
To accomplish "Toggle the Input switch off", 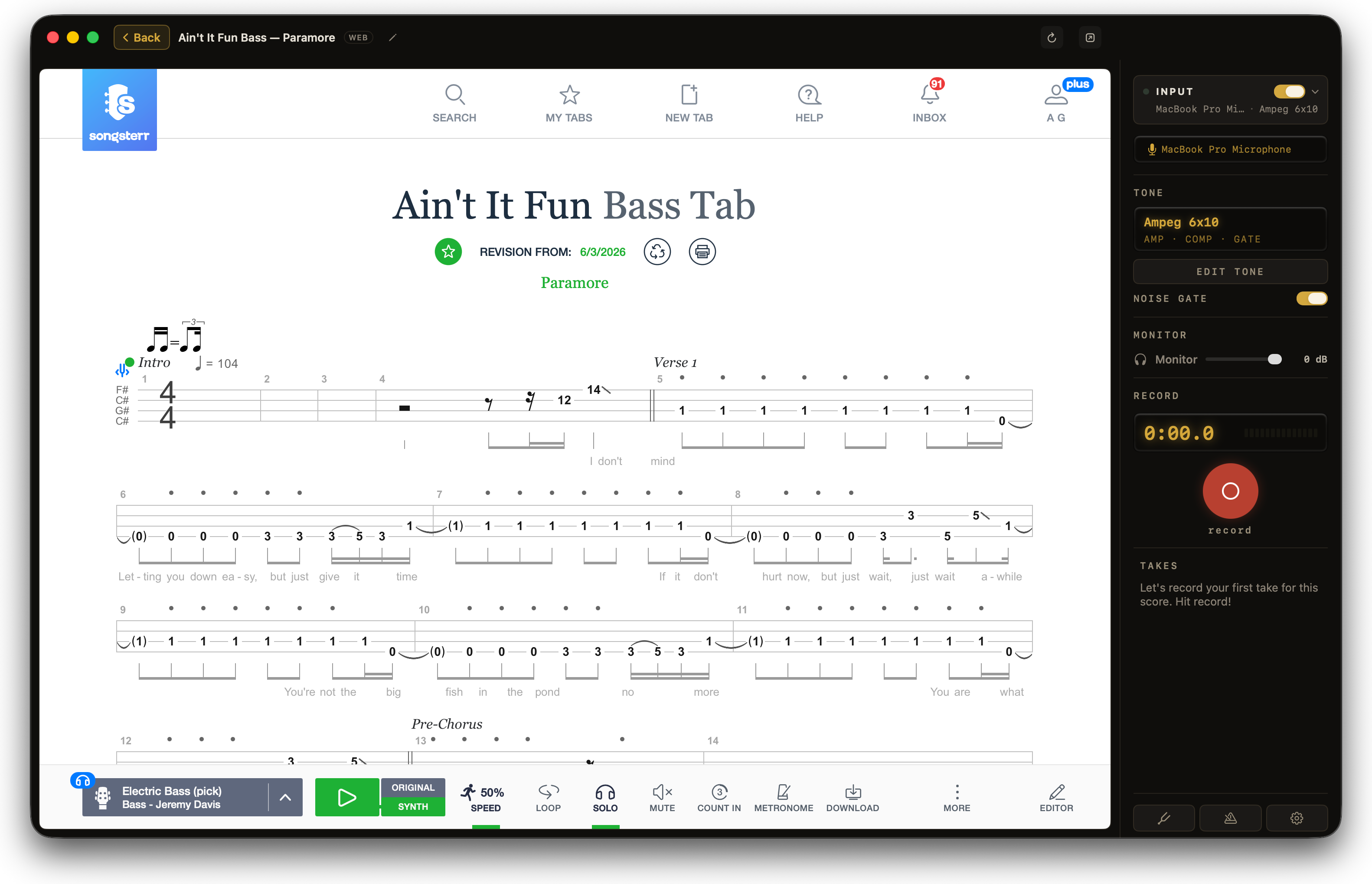I will coord(1289,91).
